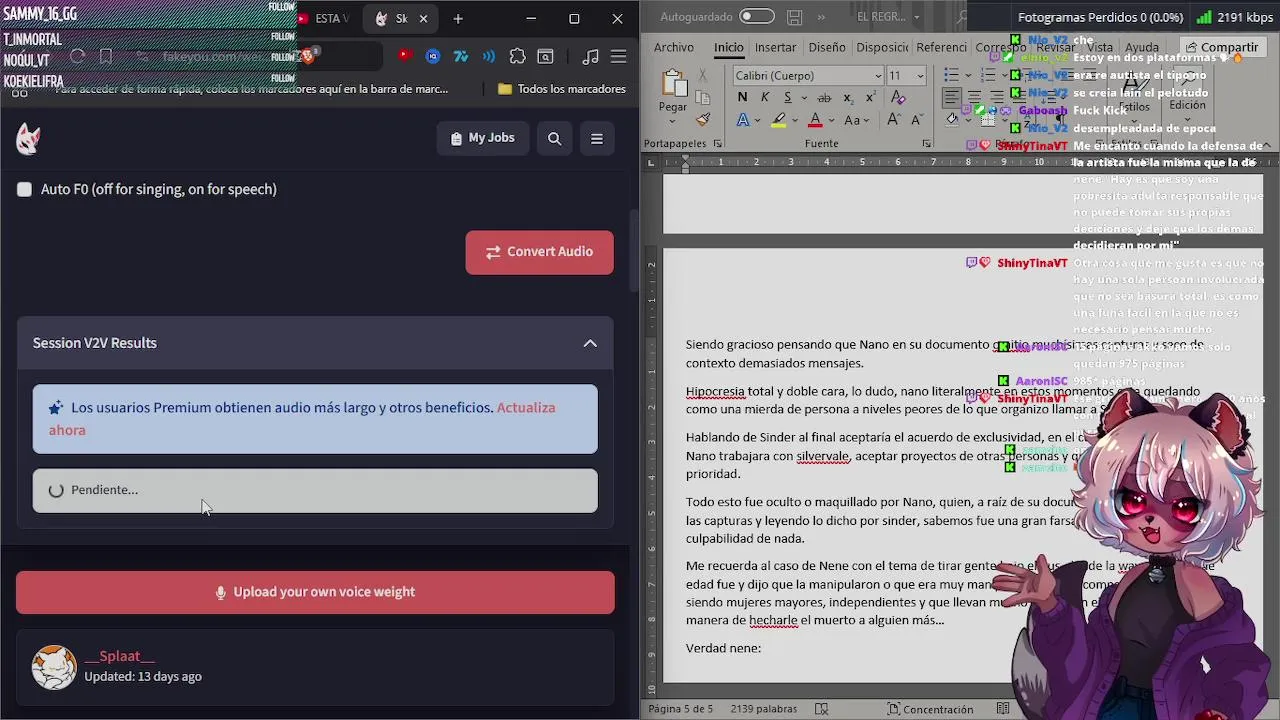Click the Splaat user avatar thumbnail
Image resolution: width=1280 pixels, height=720 pixels.
(54, 667)
